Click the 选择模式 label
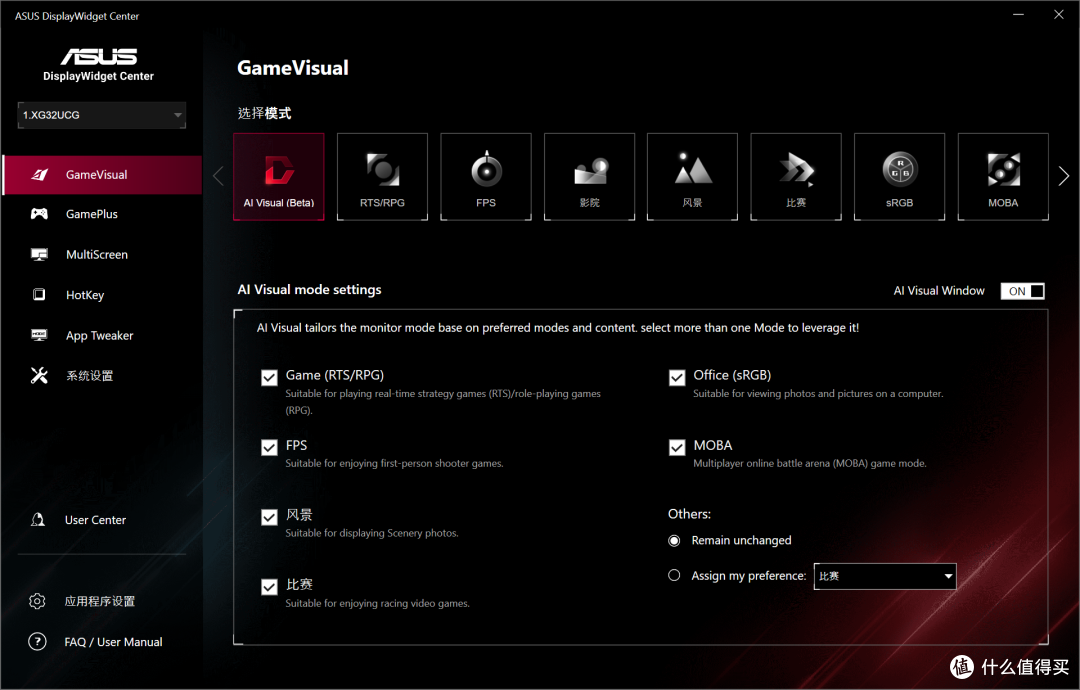This screenshot has height=690, width=1080. click(x=264, y=113)
